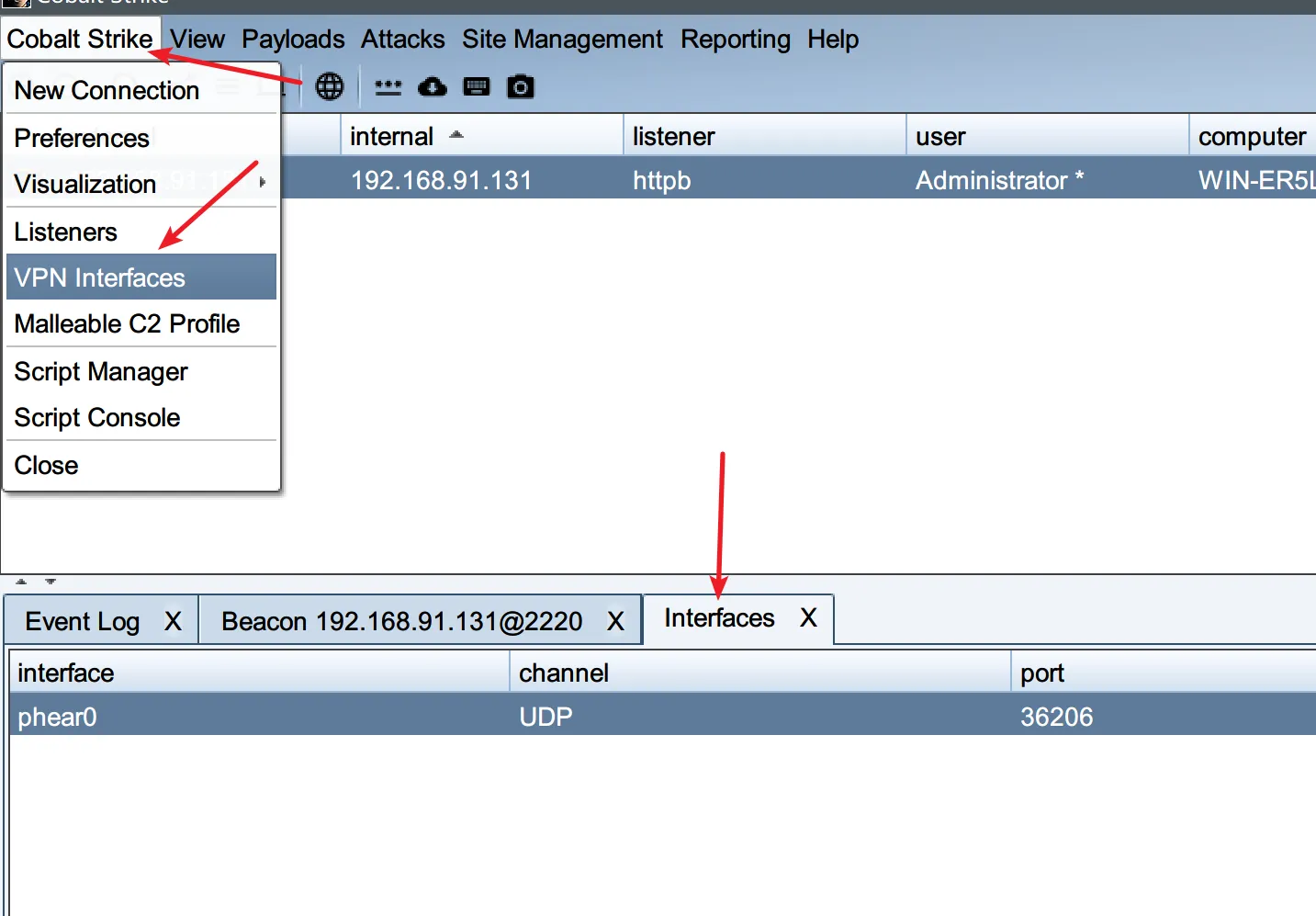The image size is (1316, 916).
Task: Select Listeners menu entry
Action: 141,232
